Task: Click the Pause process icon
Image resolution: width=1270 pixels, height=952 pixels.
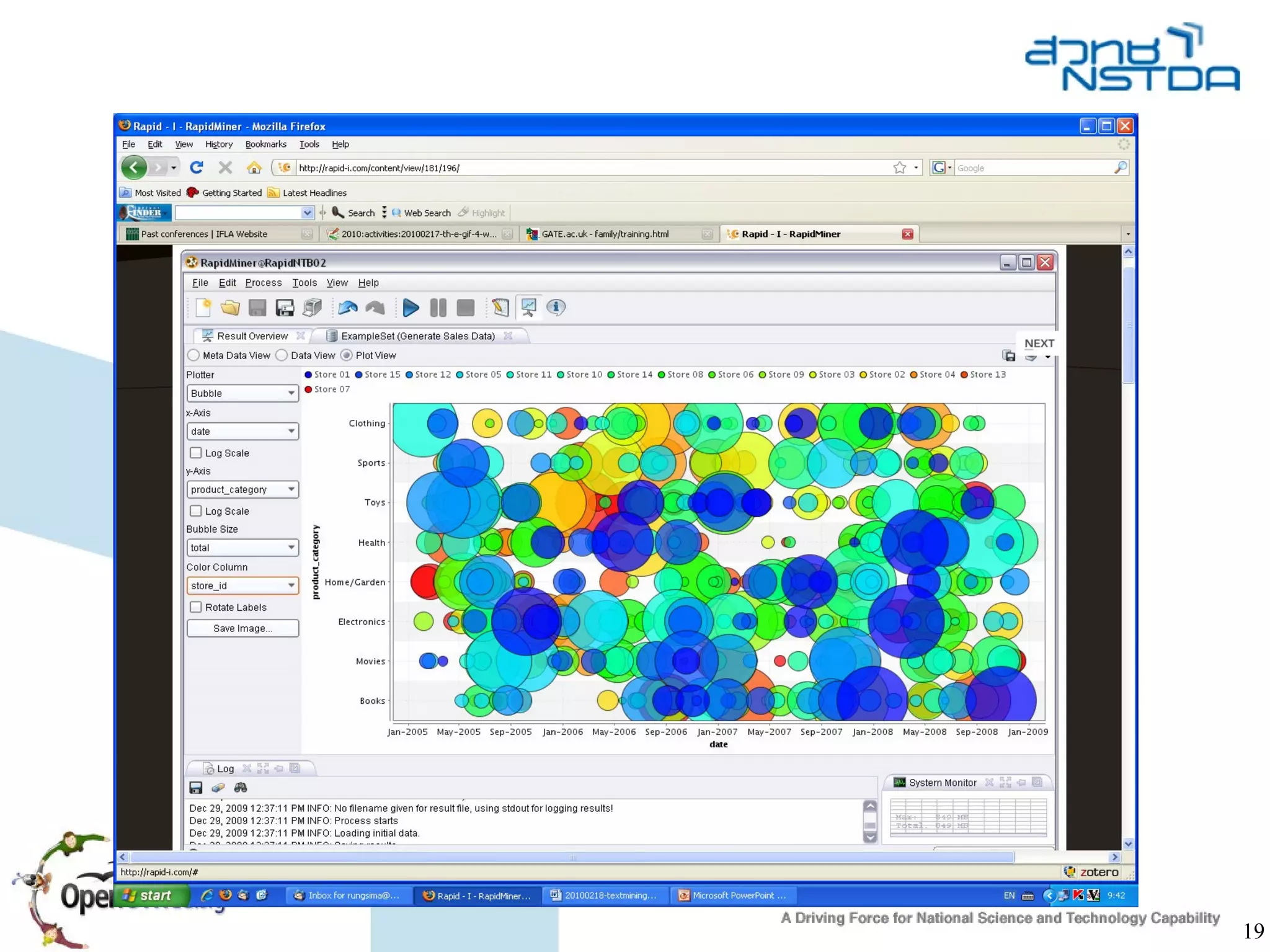Action: tap(438, 308)
